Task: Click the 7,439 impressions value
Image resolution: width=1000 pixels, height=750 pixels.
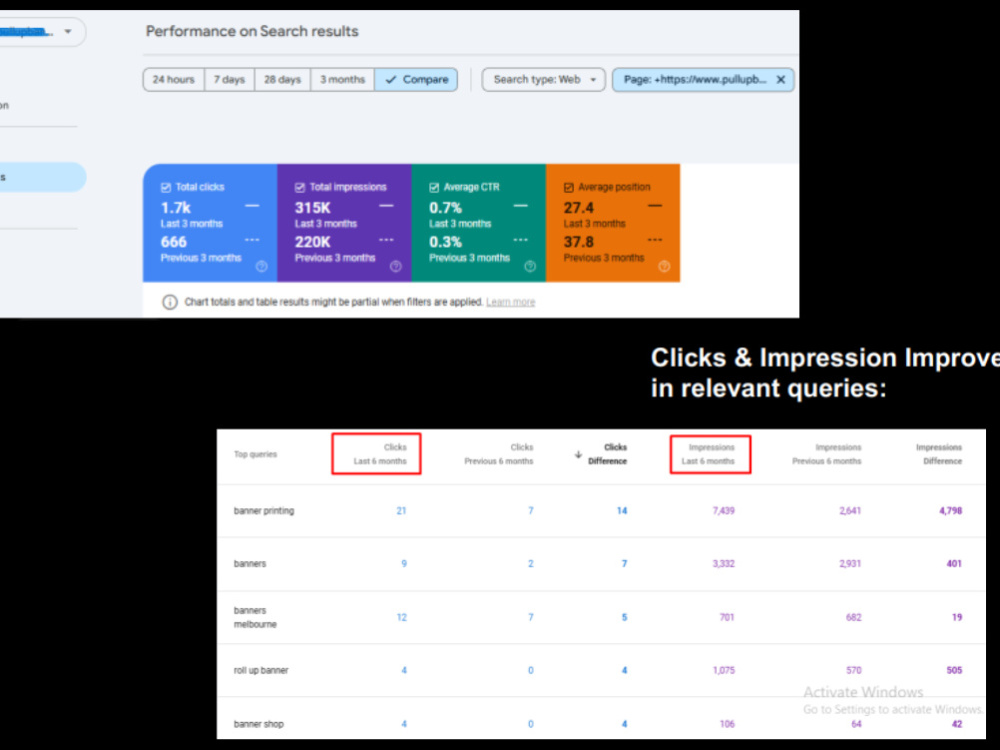Action: [723, 511]
